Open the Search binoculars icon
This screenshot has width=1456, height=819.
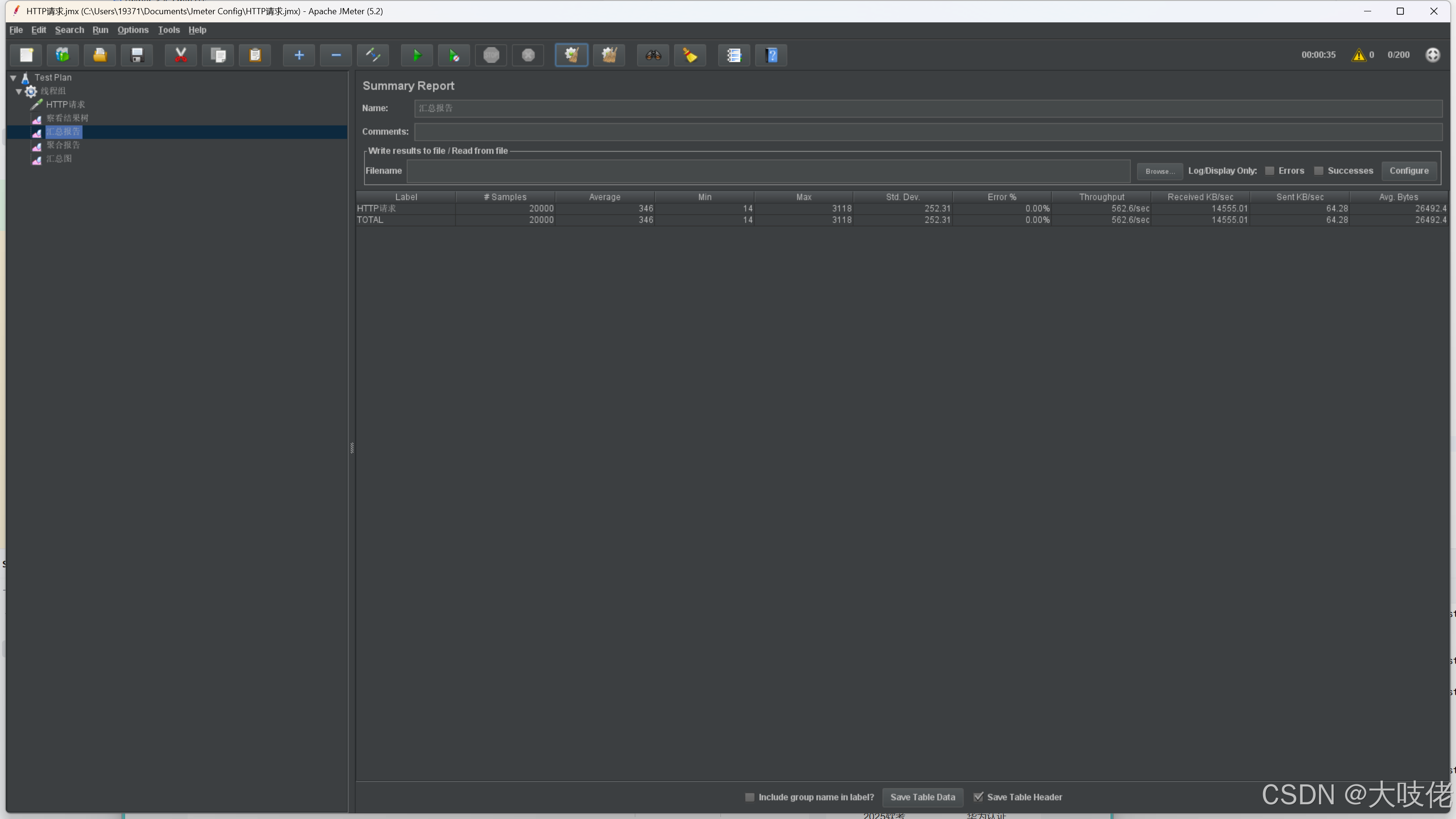pos(653,55)
